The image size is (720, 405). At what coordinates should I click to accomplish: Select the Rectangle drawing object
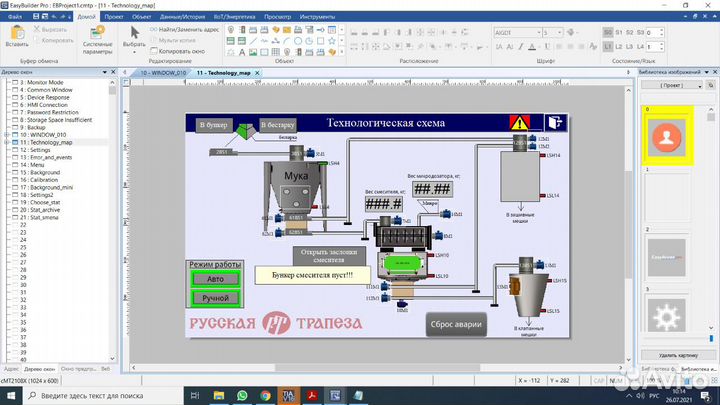321,41
